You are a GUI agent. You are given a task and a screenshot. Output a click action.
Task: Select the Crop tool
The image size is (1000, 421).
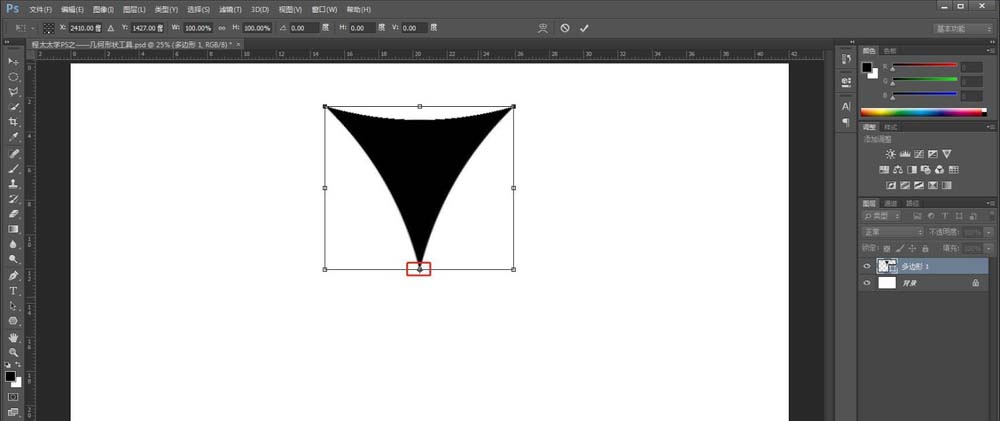(14, 121)
